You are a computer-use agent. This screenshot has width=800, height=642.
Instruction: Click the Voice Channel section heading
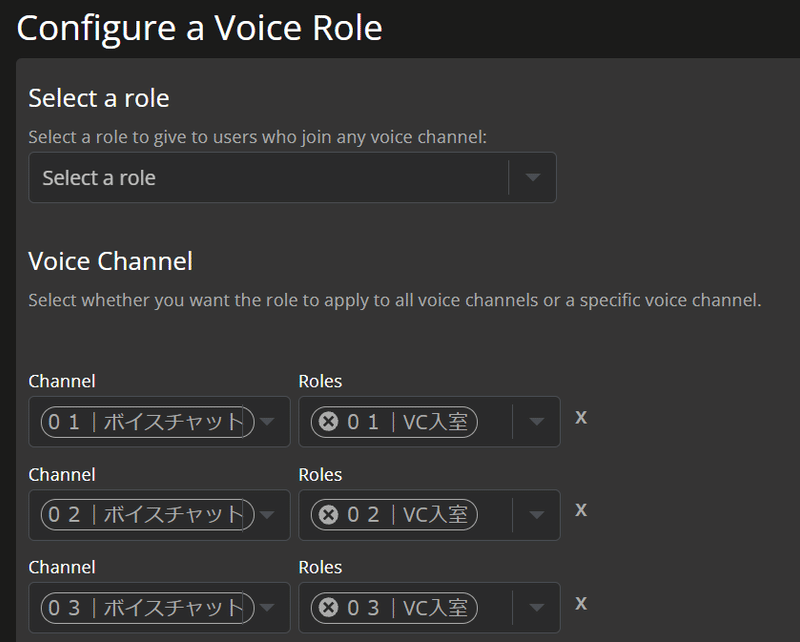click(111, 261)
